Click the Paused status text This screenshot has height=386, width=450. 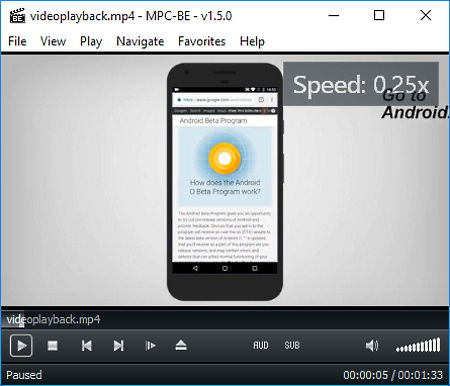pos(24,375)
